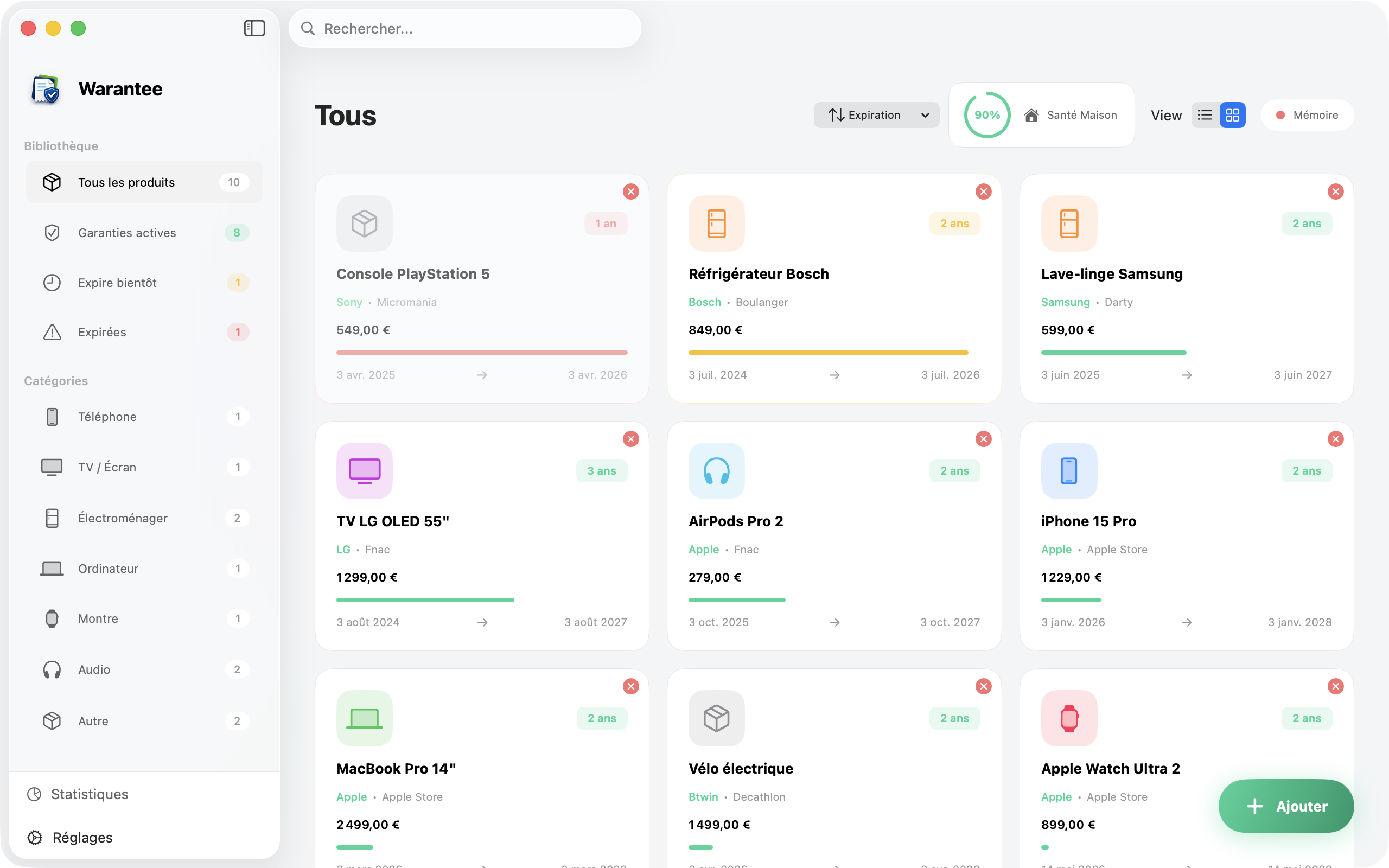The image size is (1389, 868).
Task: Filter by Montre category
Action: (x=144, y=618)
